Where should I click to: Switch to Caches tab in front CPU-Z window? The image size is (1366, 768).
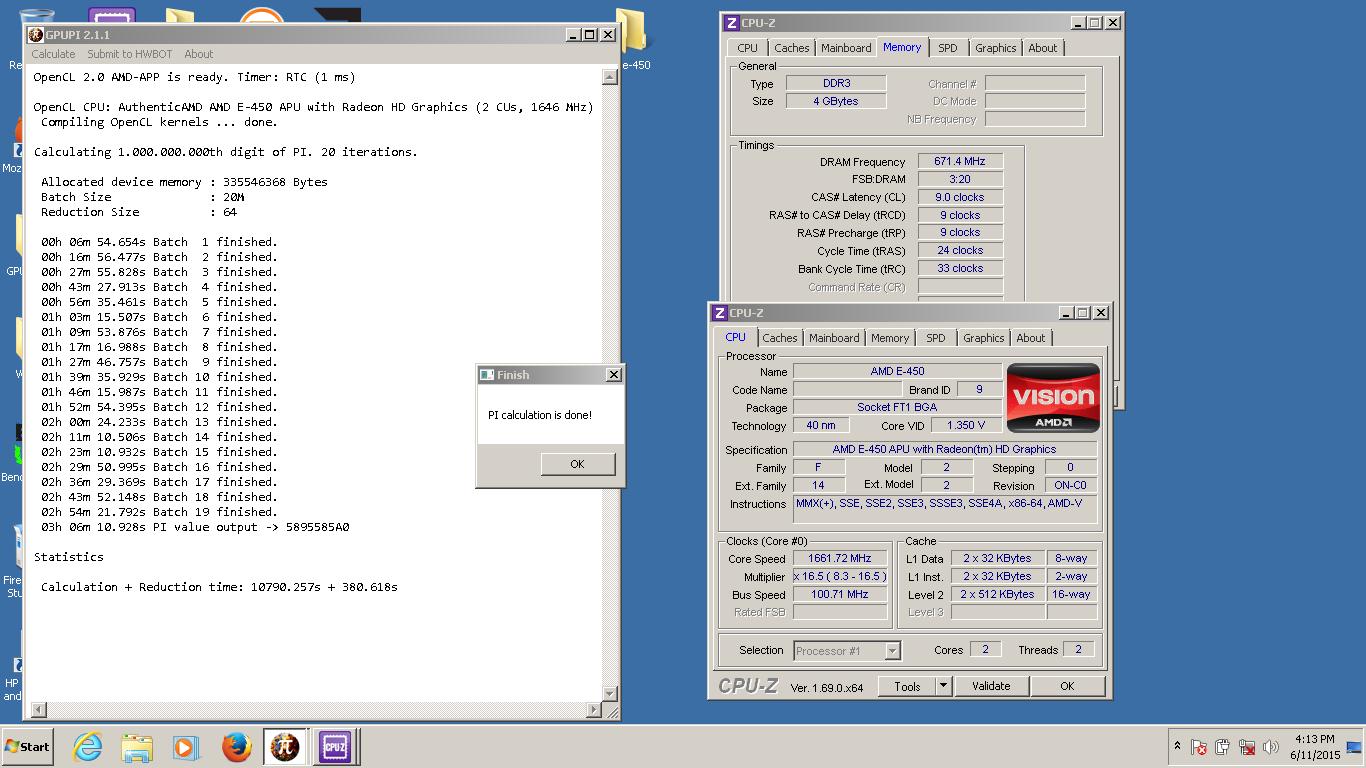pos(780,338)
